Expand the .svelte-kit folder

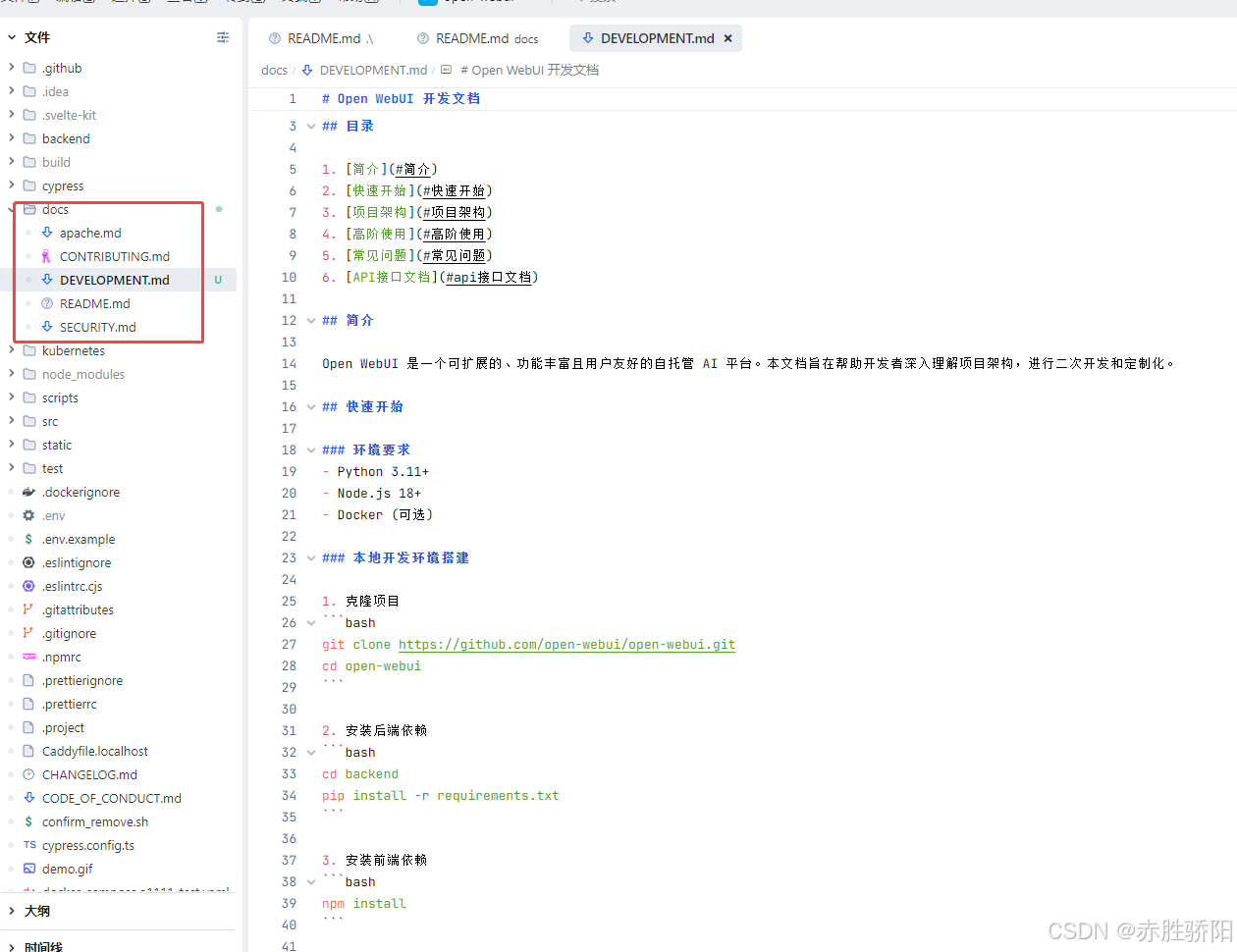tap(12, 115)
